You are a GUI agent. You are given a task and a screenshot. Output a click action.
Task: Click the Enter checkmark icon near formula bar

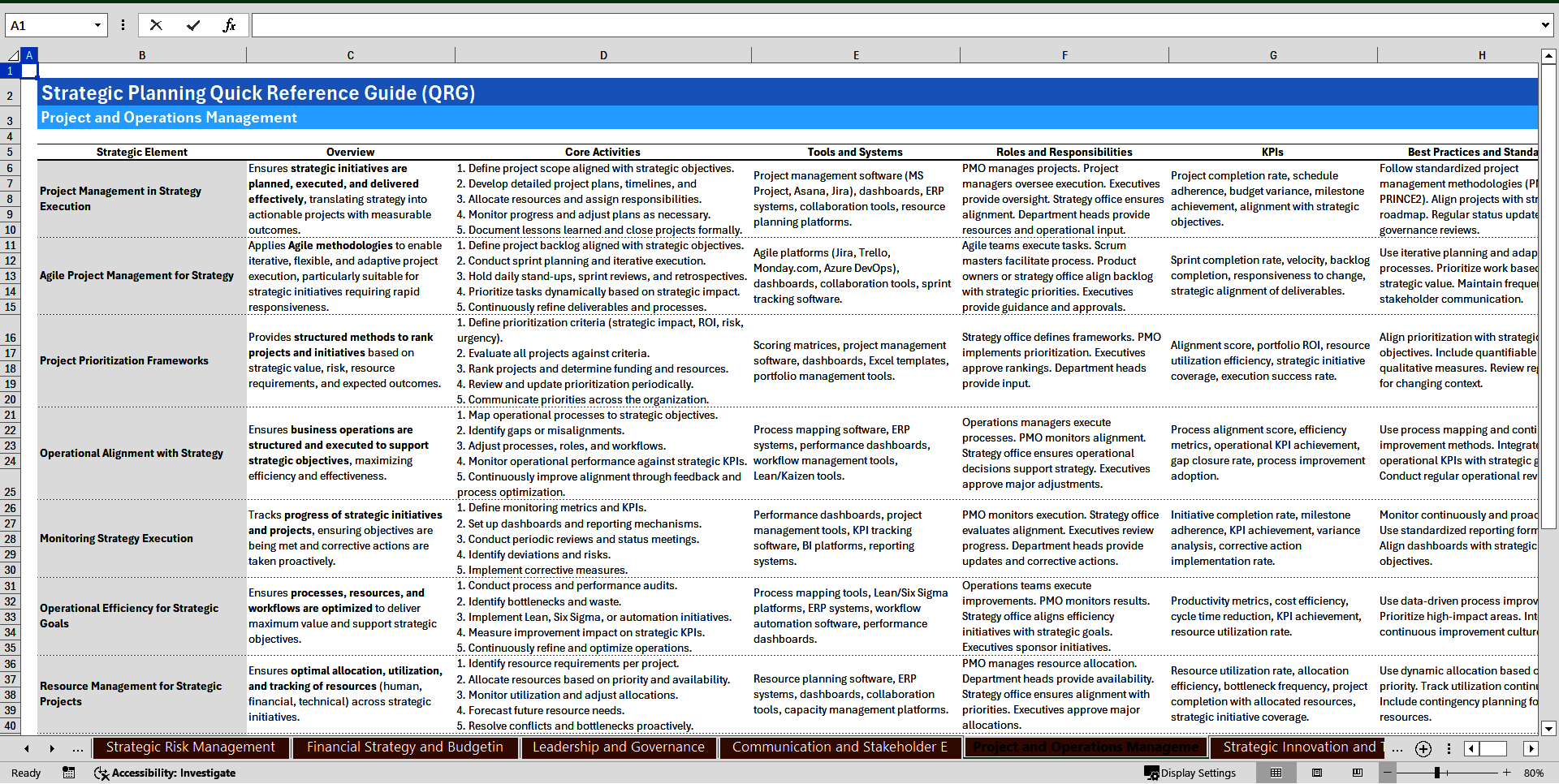[193, 25]
